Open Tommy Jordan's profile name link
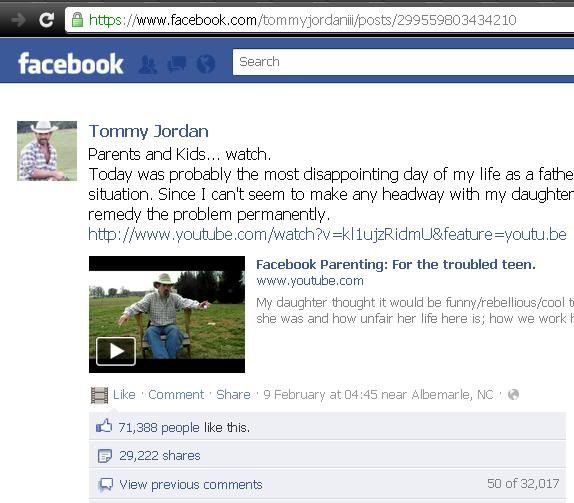Image resolution: width=574 pixels, height=503 pixels. 149,131
